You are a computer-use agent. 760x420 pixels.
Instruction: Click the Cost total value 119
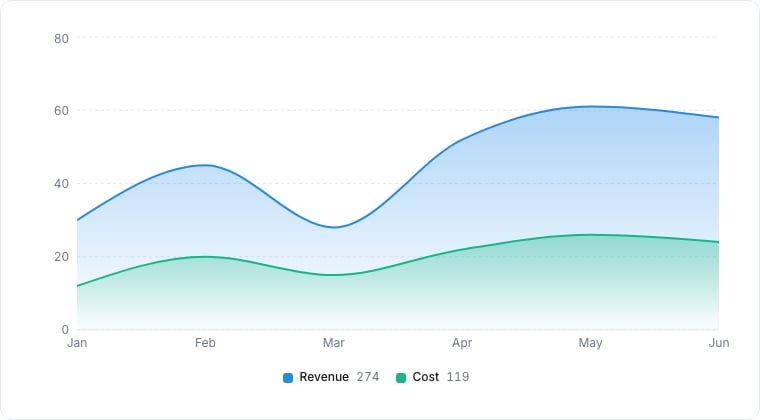[x=458, y=377]
